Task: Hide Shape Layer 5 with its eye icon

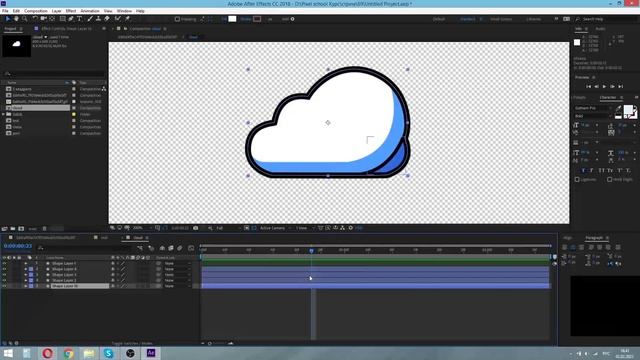Action: pos(4,263)
